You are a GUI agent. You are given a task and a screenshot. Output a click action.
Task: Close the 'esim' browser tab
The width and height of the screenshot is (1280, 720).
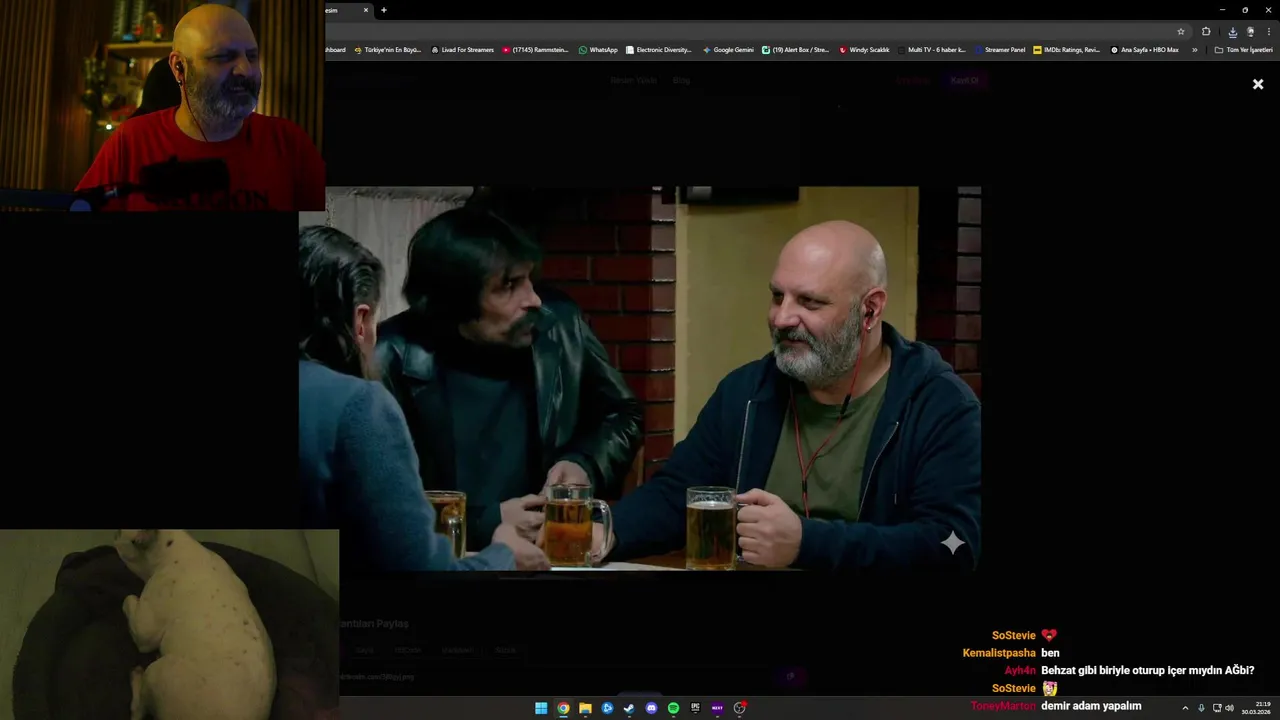366,10
